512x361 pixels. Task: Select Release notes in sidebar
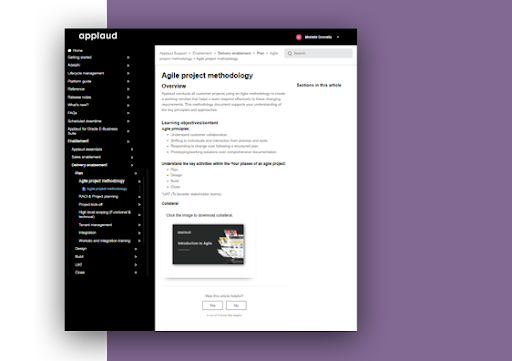(x=79, y=97)
